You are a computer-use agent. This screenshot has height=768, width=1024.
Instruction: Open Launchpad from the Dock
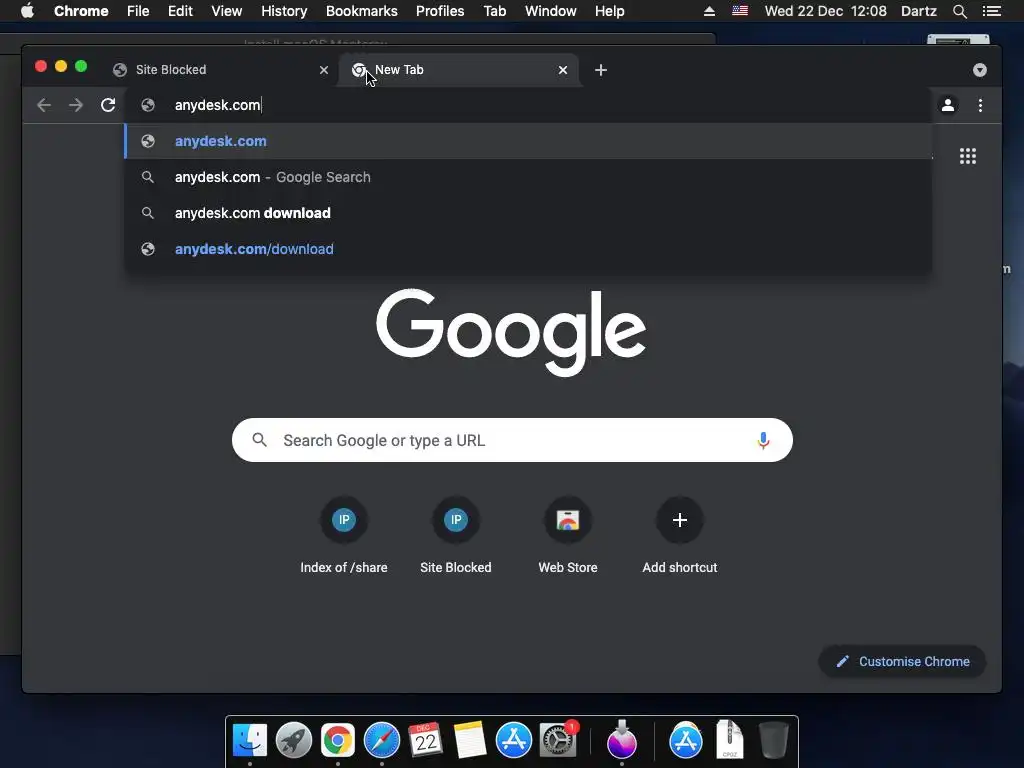click(x=294, y=740)
